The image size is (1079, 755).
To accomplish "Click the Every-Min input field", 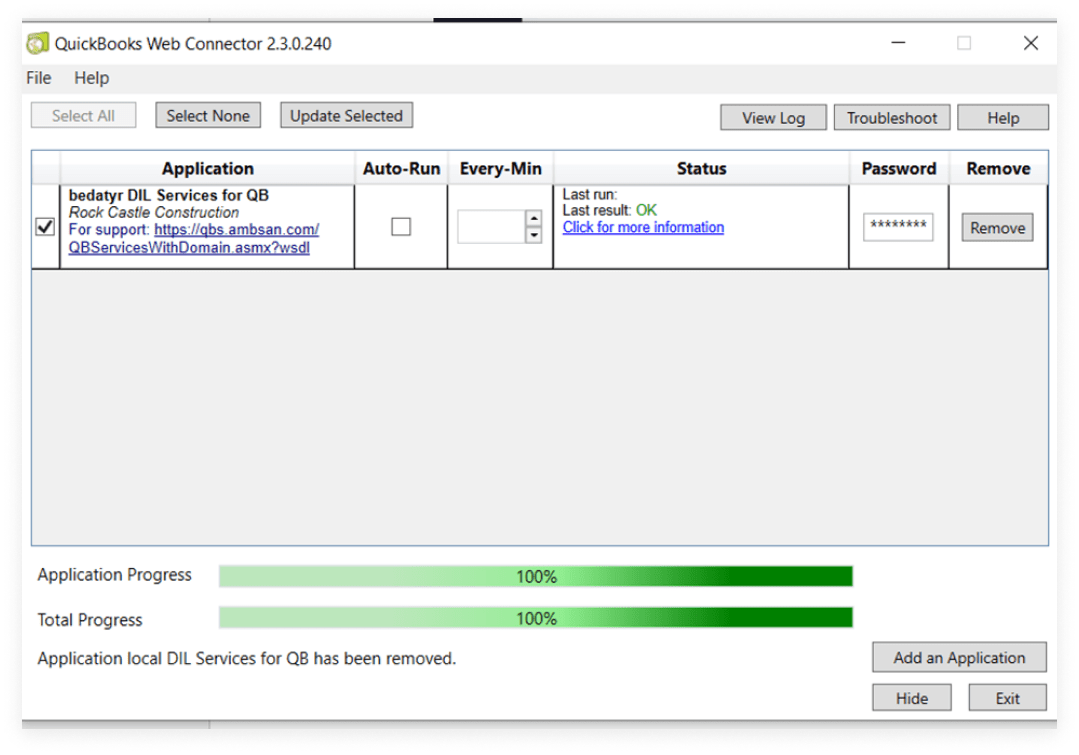I will (491, 226).
